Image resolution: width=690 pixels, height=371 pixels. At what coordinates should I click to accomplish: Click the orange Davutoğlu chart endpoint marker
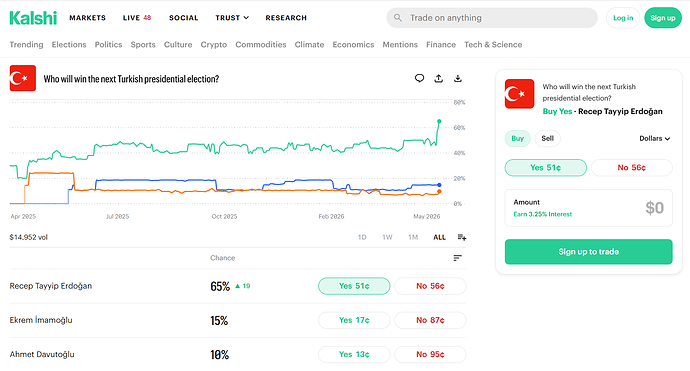[x=439, y=191]
